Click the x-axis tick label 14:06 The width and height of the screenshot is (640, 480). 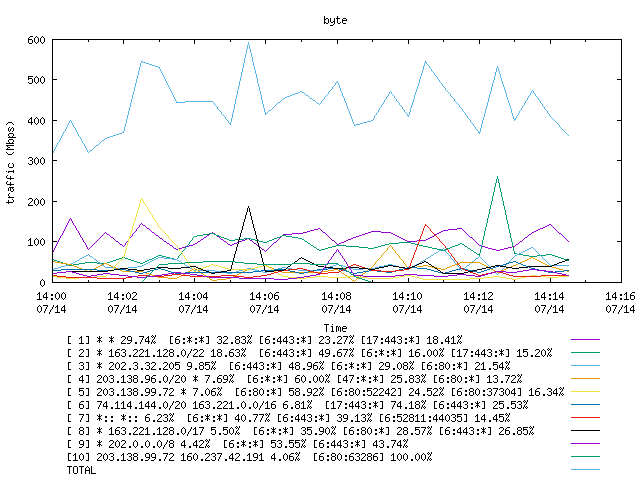264,296
